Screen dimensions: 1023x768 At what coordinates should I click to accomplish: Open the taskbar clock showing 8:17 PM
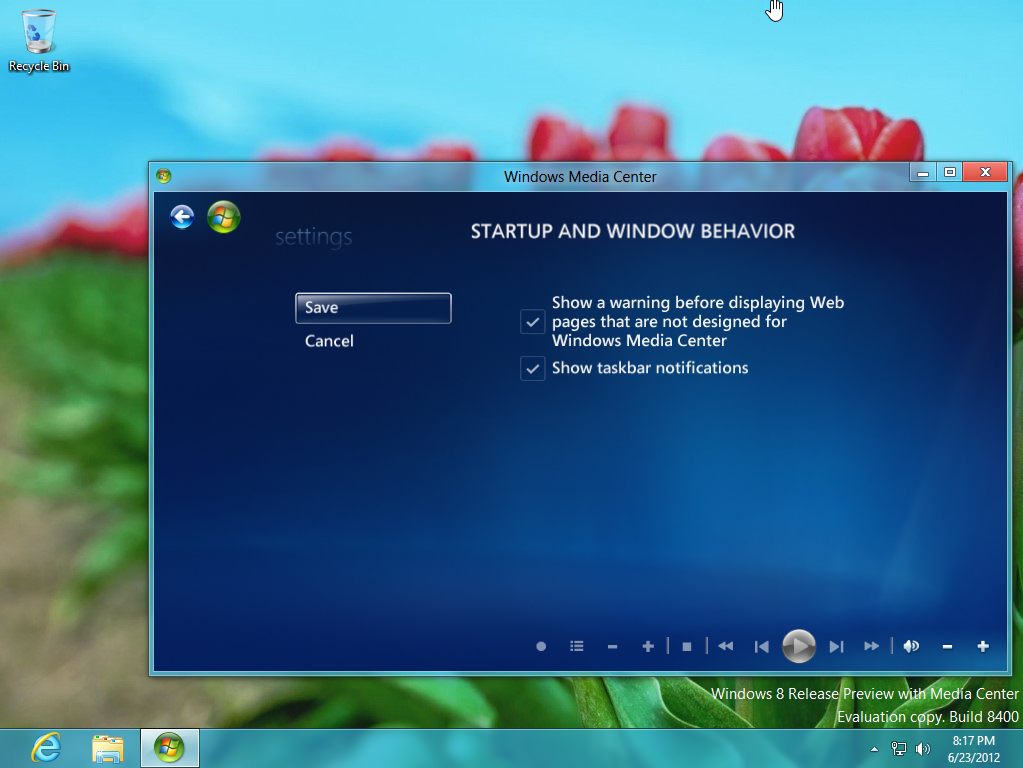(x=973, y=749)
